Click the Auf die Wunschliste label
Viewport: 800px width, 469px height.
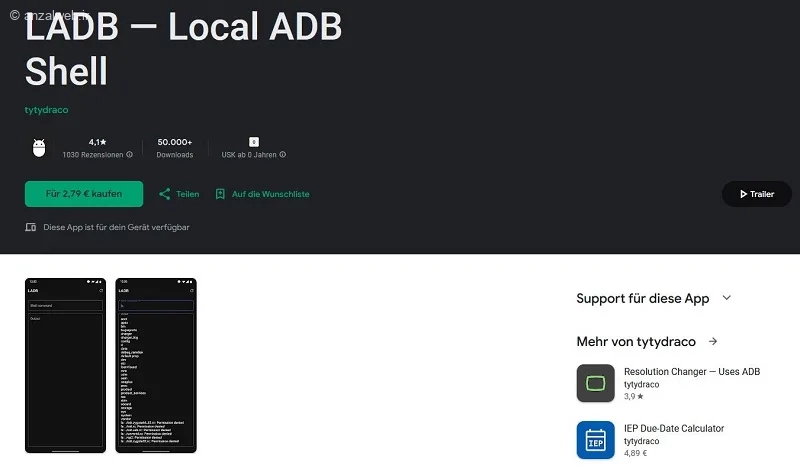pos(270,194)
